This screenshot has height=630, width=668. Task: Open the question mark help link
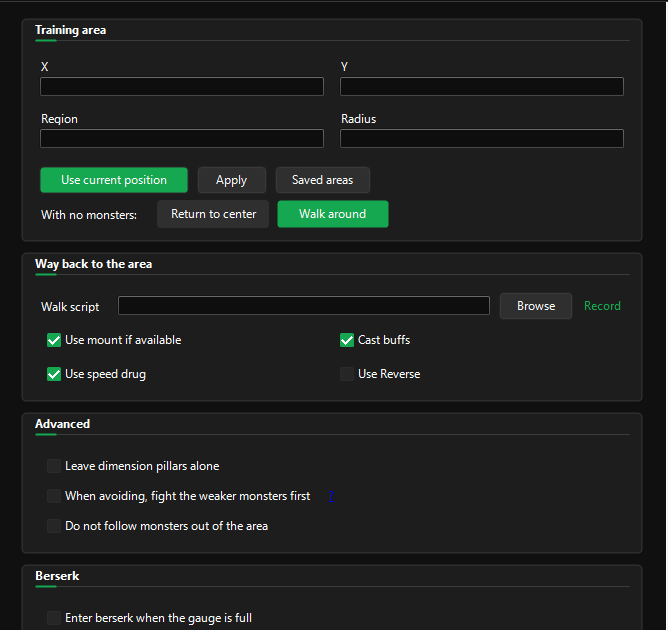[x=331, y=496]
